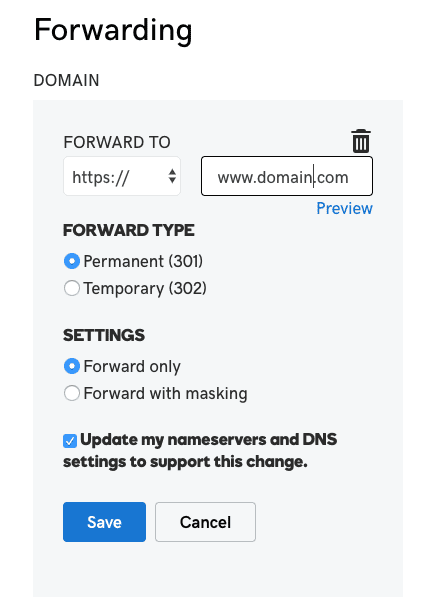Uncheck the Update my nameservers checkbox
This screenshot has height=608, width=443.
70,441
